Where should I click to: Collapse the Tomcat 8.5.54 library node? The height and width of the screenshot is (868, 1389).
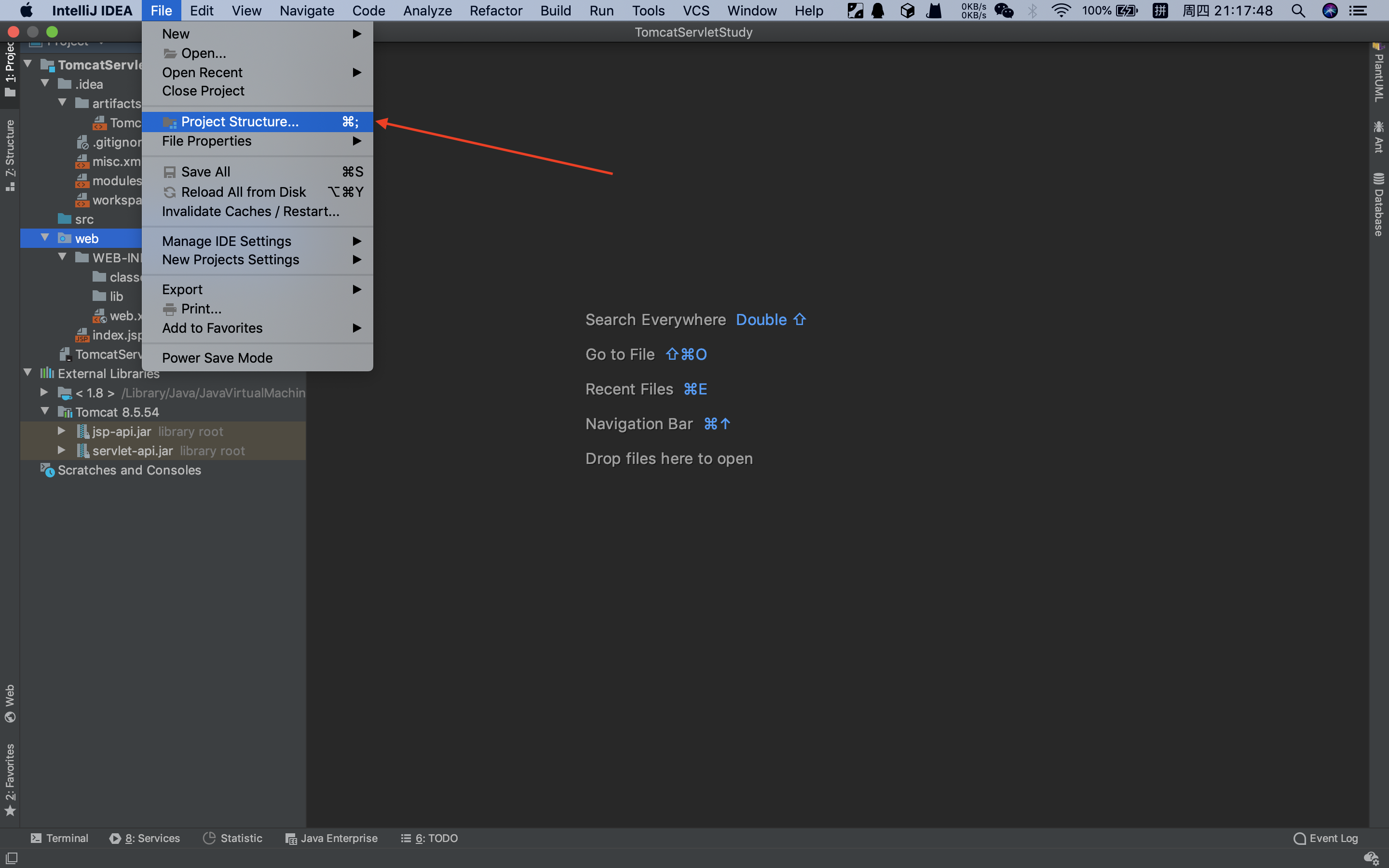[x=45, y=412]
